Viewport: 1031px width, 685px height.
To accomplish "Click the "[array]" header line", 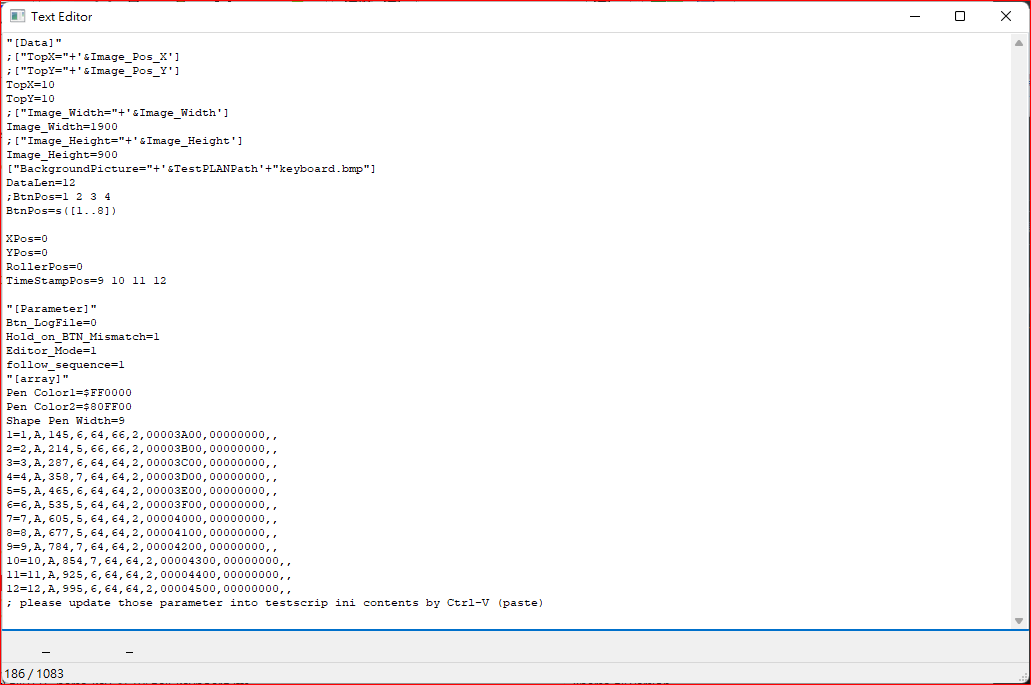I will tap(37, 379).
